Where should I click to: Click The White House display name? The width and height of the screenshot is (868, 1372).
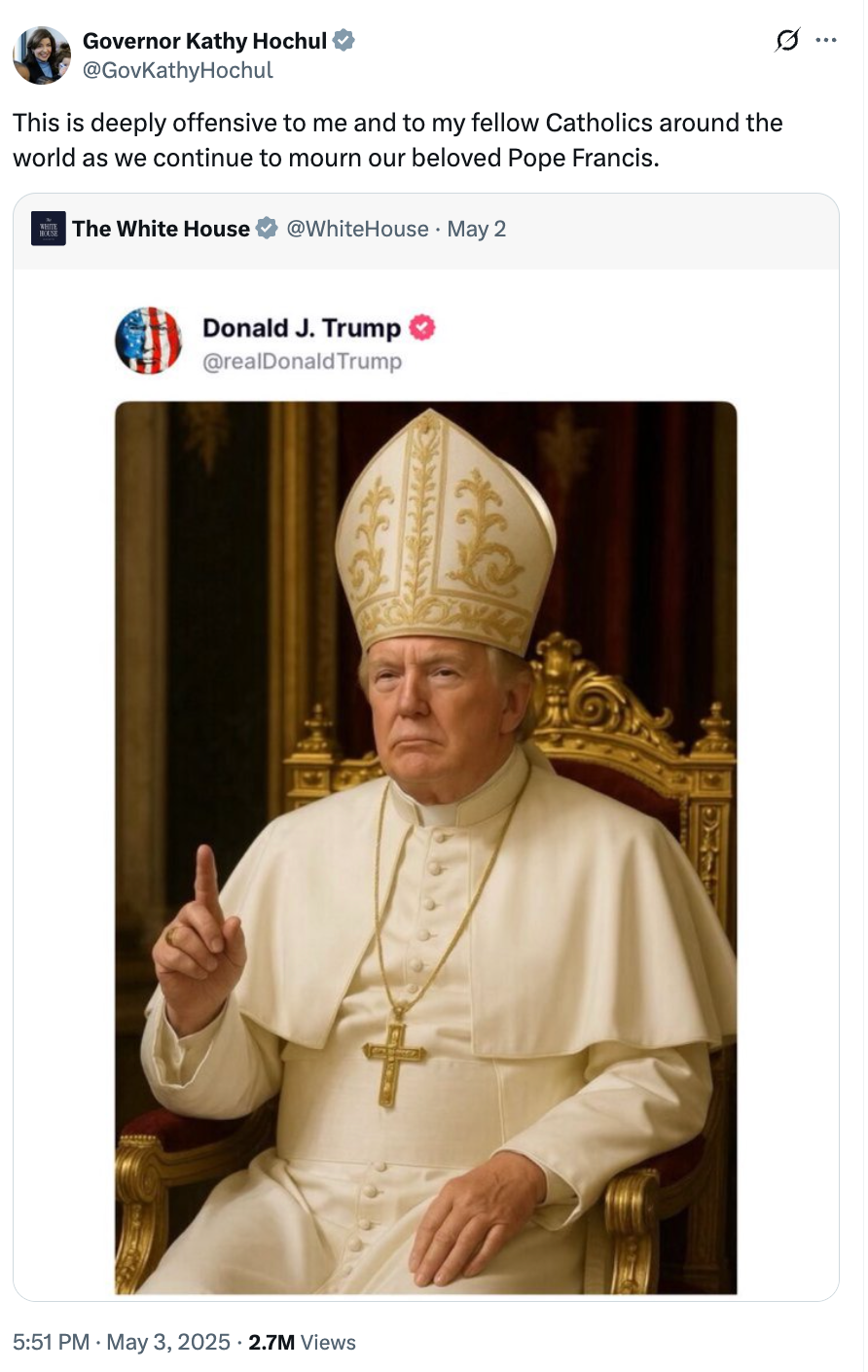[162, 229]
